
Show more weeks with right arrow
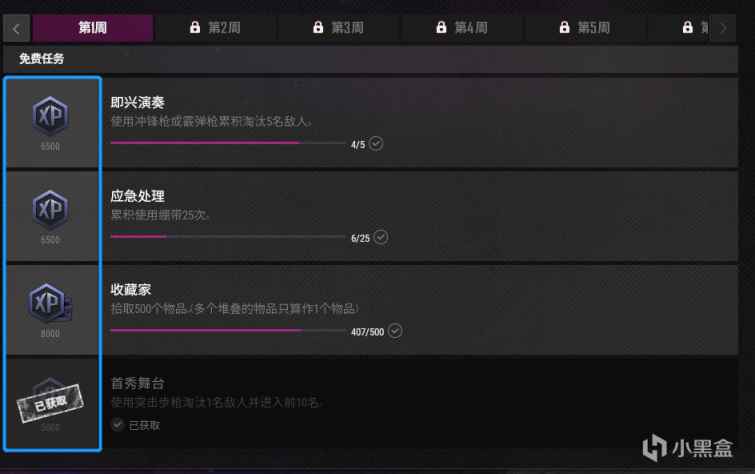[723, 28]
